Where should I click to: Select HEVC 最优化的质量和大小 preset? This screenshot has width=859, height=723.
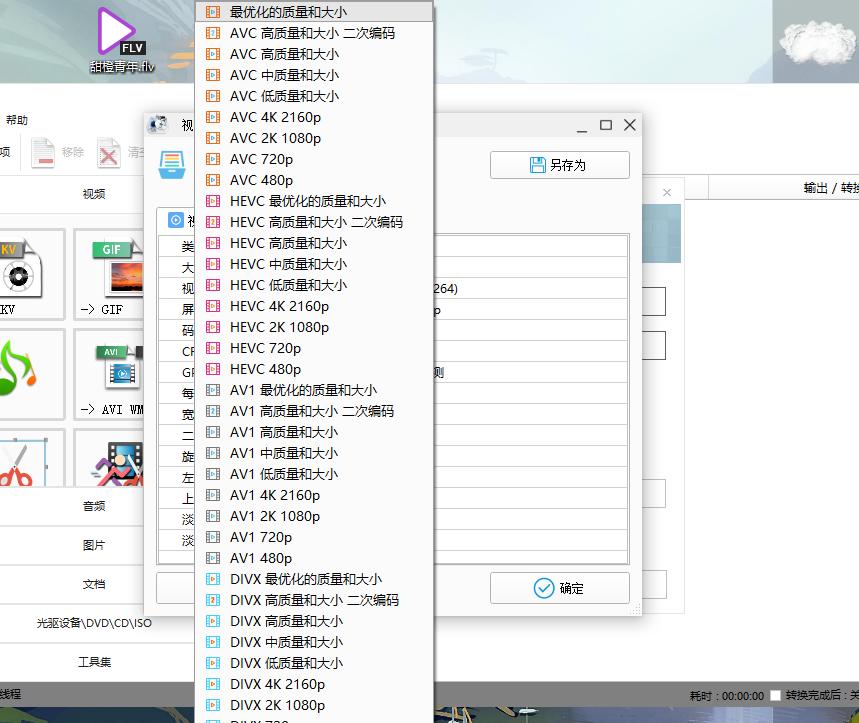click(314, 201)
